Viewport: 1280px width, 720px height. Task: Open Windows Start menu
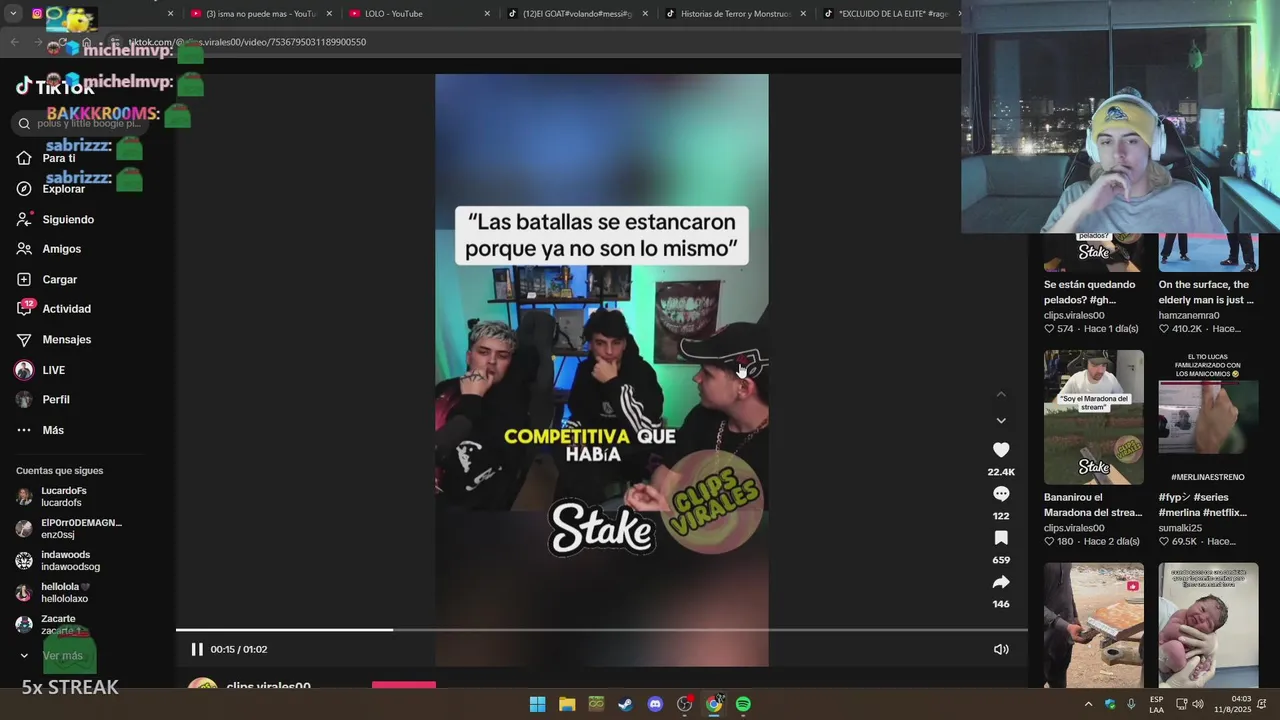tap(537, 704)
